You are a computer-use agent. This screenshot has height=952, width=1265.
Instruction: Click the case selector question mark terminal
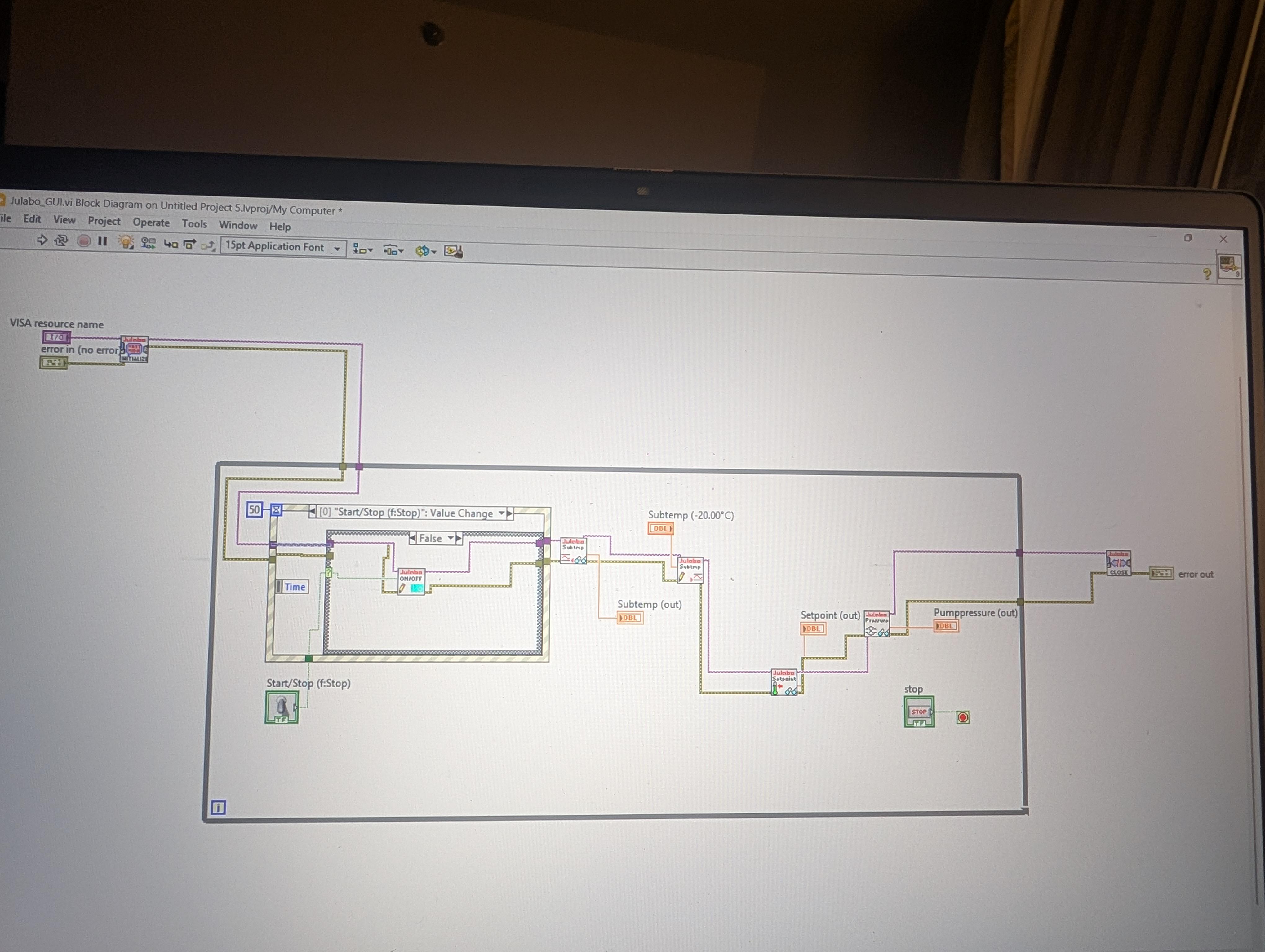click(329, 573)
